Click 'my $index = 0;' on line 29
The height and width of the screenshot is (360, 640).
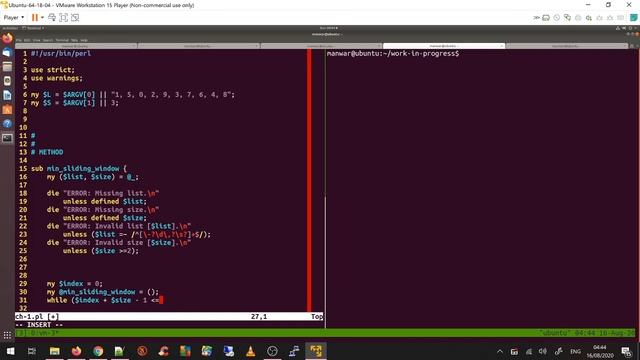point(75,284)
